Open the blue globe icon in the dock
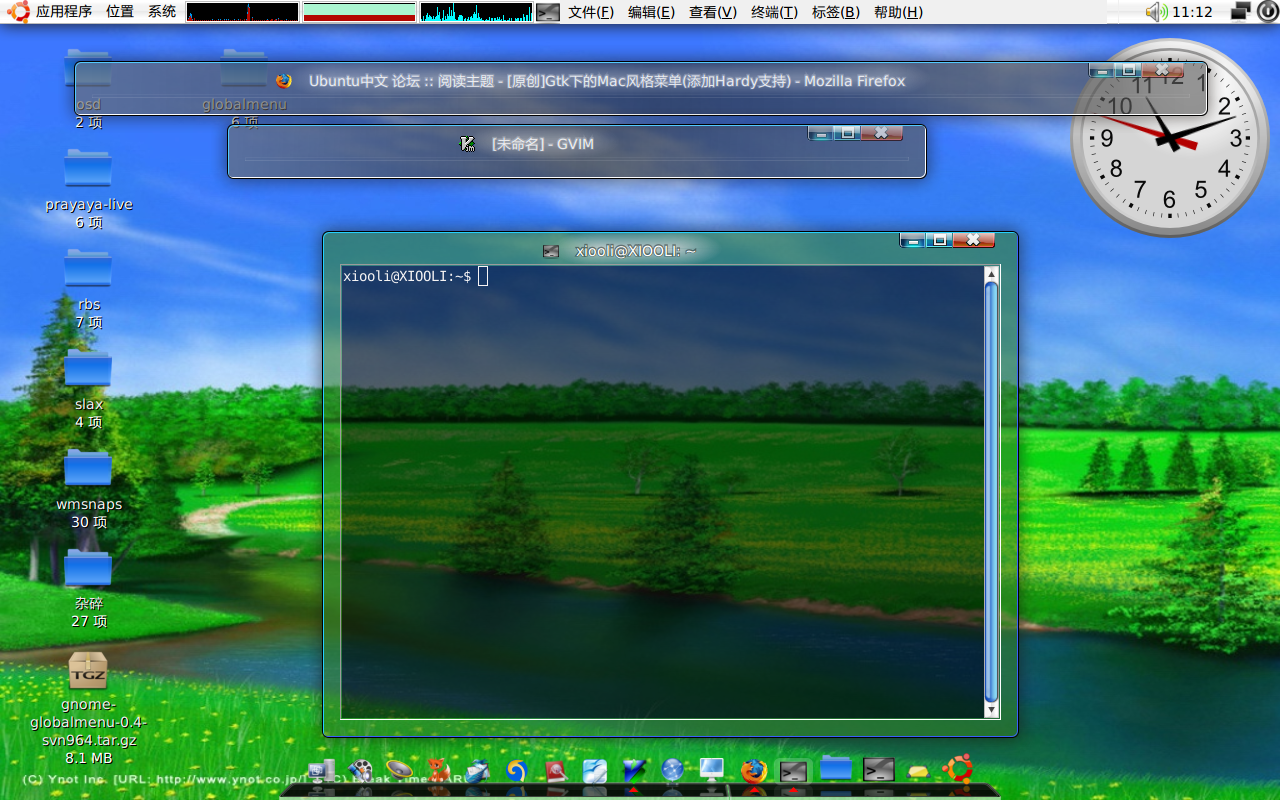This screenshot has height=800, width=1280. (x=672, y=770)
